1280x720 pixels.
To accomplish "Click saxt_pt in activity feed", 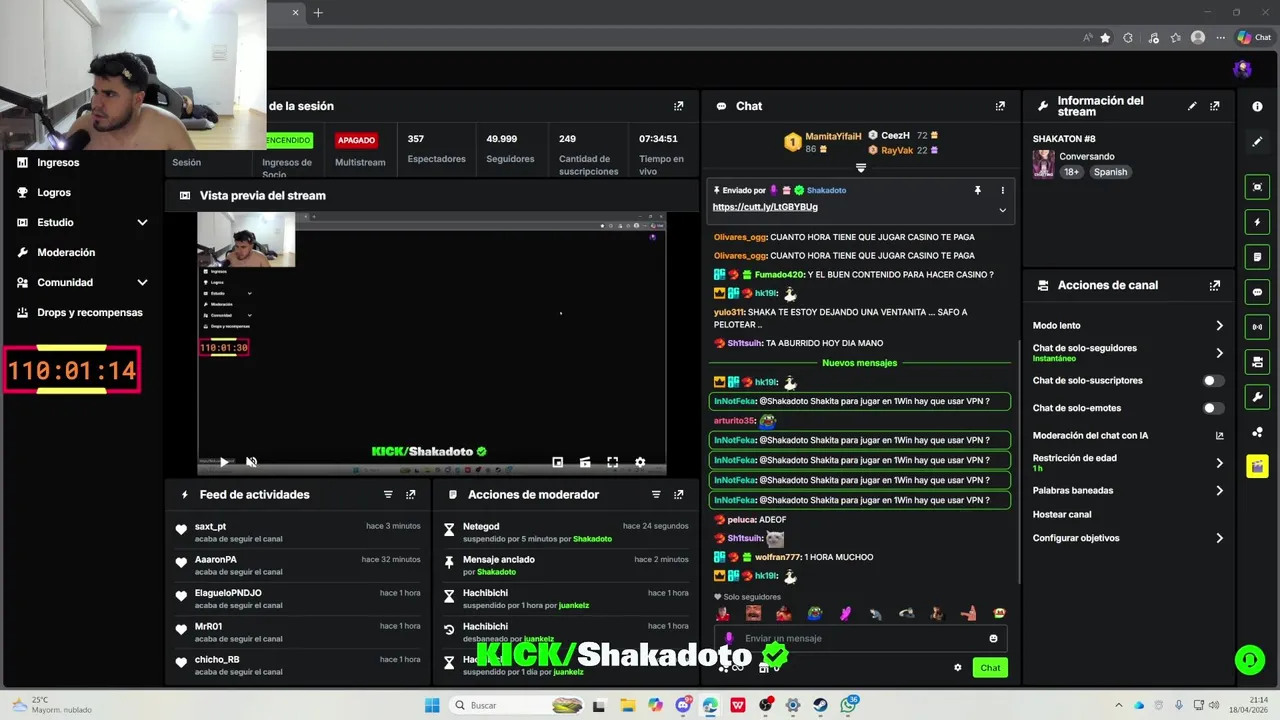I will [210, 526].
